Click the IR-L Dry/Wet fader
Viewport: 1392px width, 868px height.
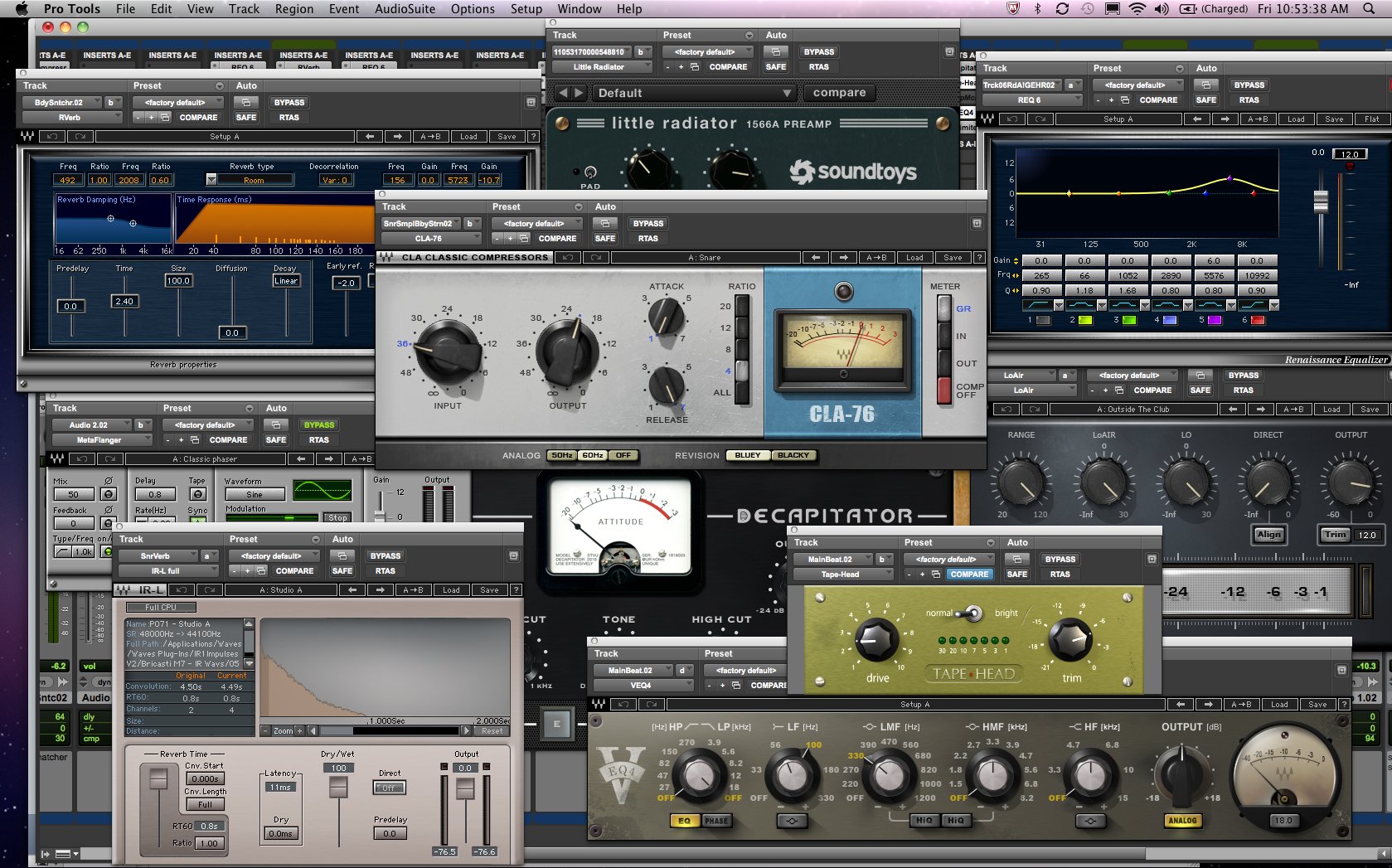(x=338, y=787)
